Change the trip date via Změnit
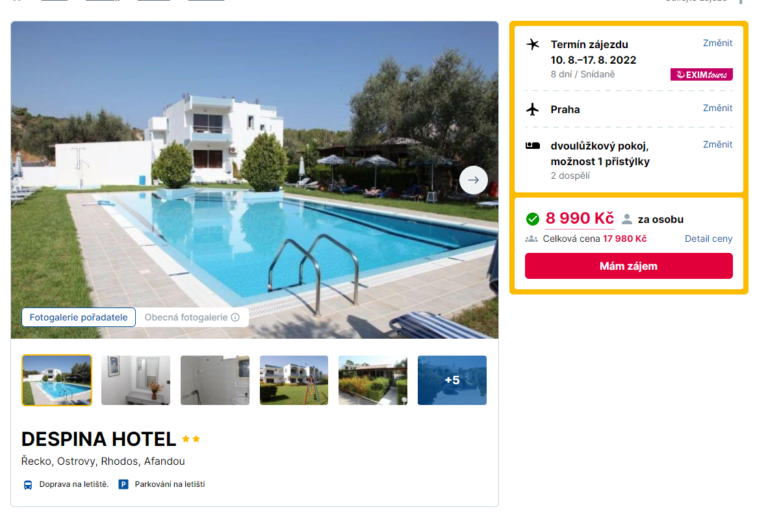The image size is (768, 522). coord(718,43)
